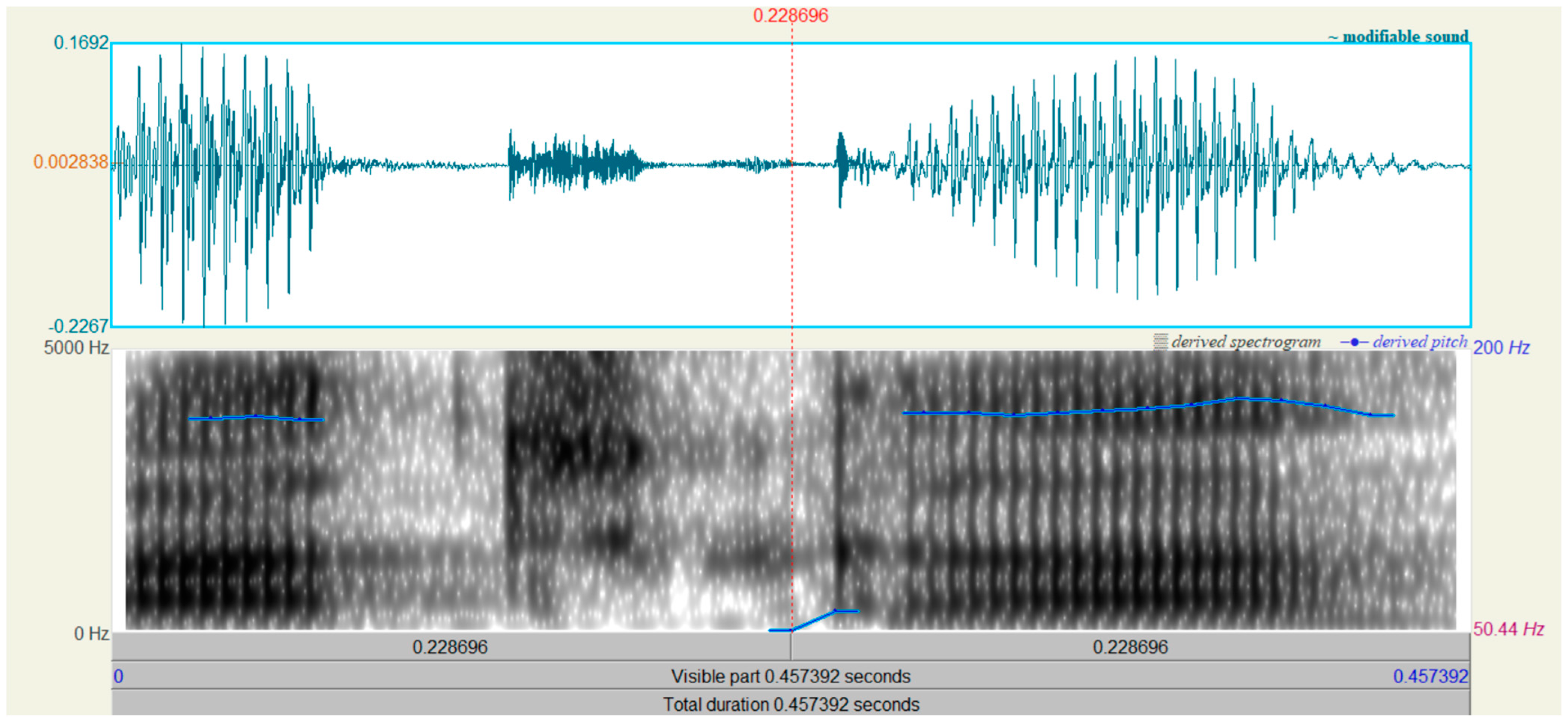Click the 200 Hz pitch ceiling label
Screen dimensions: 1568x721
[1501, 348]
